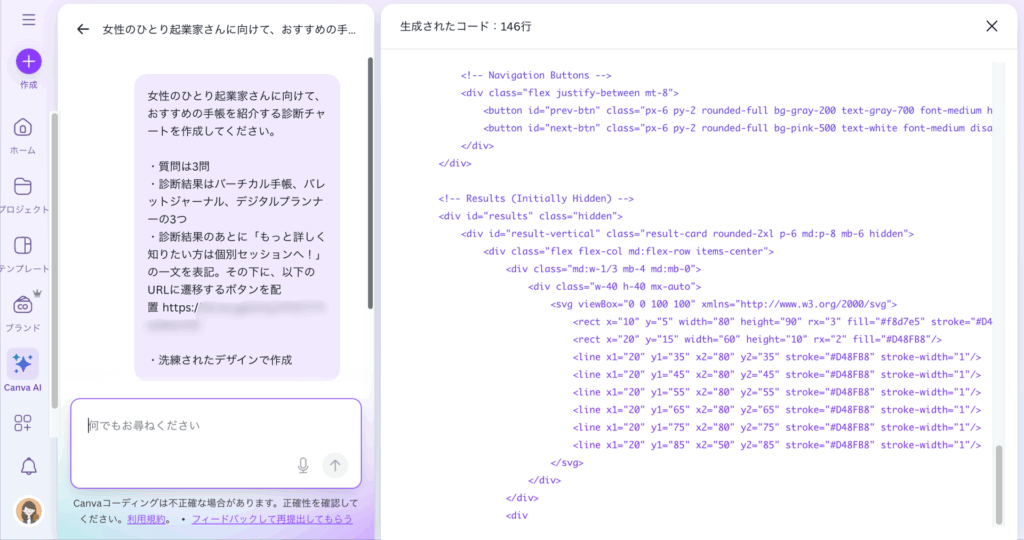Open the hamburger menu icon
Screen dimensions: 1024x540
[29, 20]
